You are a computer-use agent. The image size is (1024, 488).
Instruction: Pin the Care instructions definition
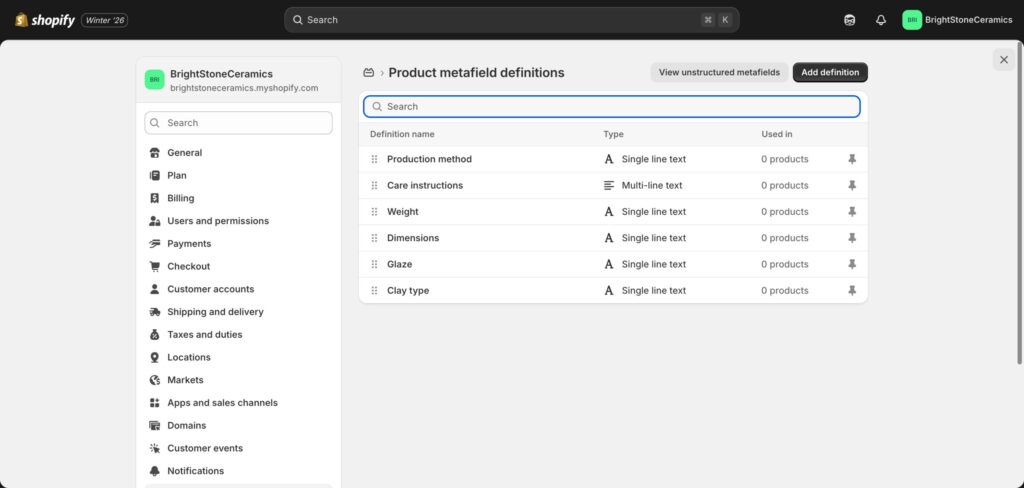852,186
